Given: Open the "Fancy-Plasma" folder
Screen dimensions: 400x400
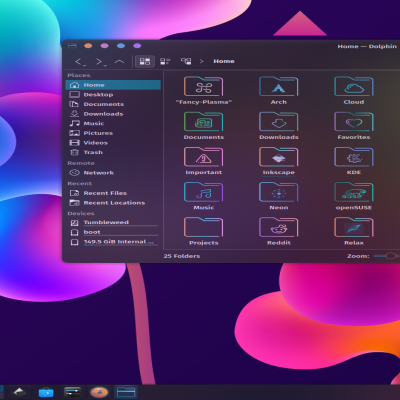Looking at the screenshot, I should point(204,87).
